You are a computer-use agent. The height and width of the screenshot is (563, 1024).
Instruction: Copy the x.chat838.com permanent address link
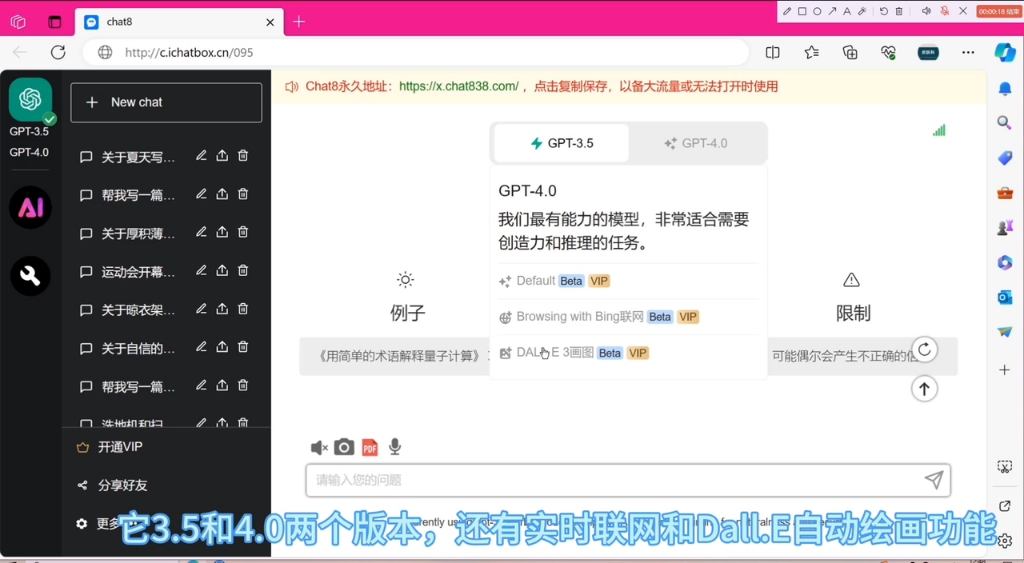click(458, 86)
